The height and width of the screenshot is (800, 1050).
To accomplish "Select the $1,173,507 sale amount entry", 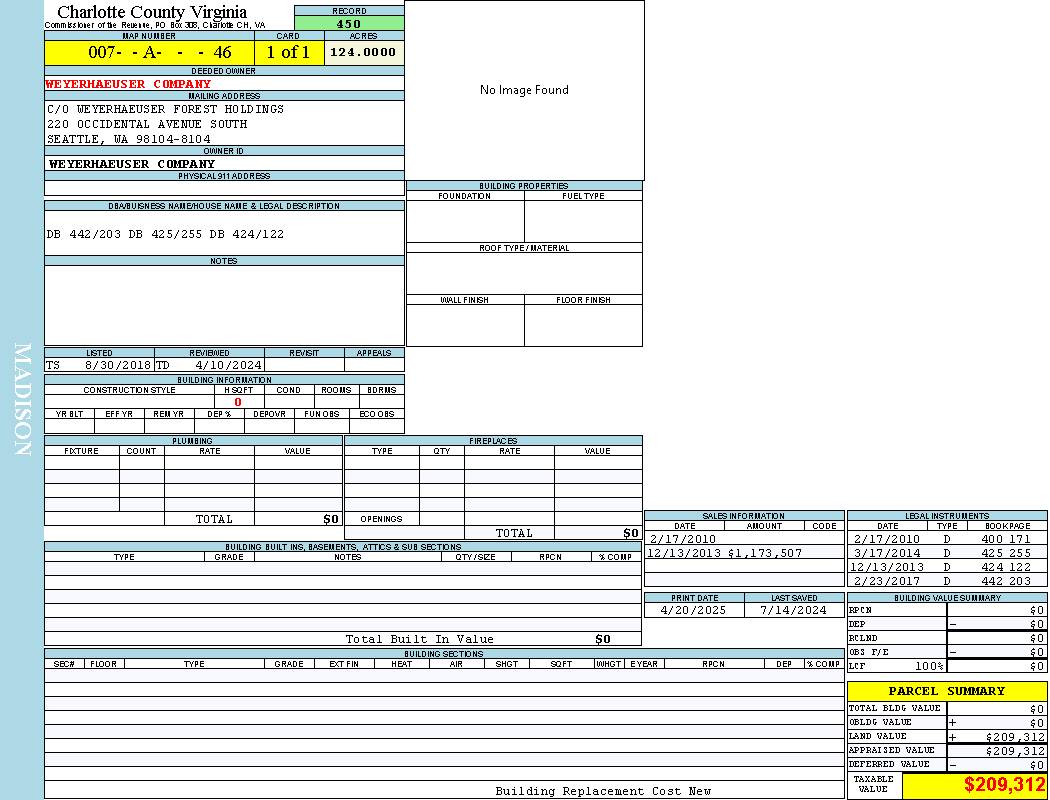I will (x=764, y=553).
